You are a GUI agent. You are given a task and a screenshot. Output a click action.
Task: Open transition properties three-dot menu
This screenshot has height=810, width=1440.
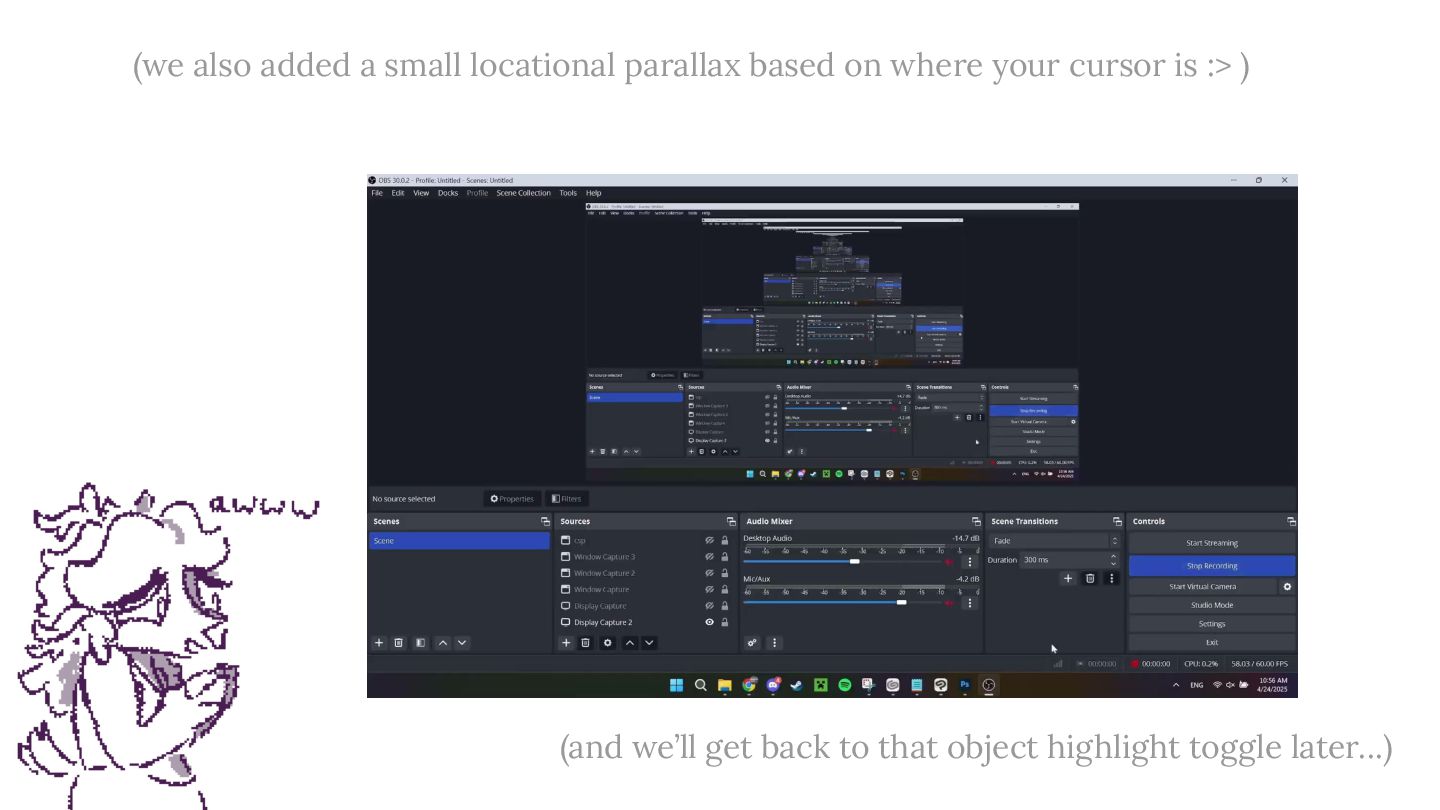pyautogui.click(x=1111, y=578)
